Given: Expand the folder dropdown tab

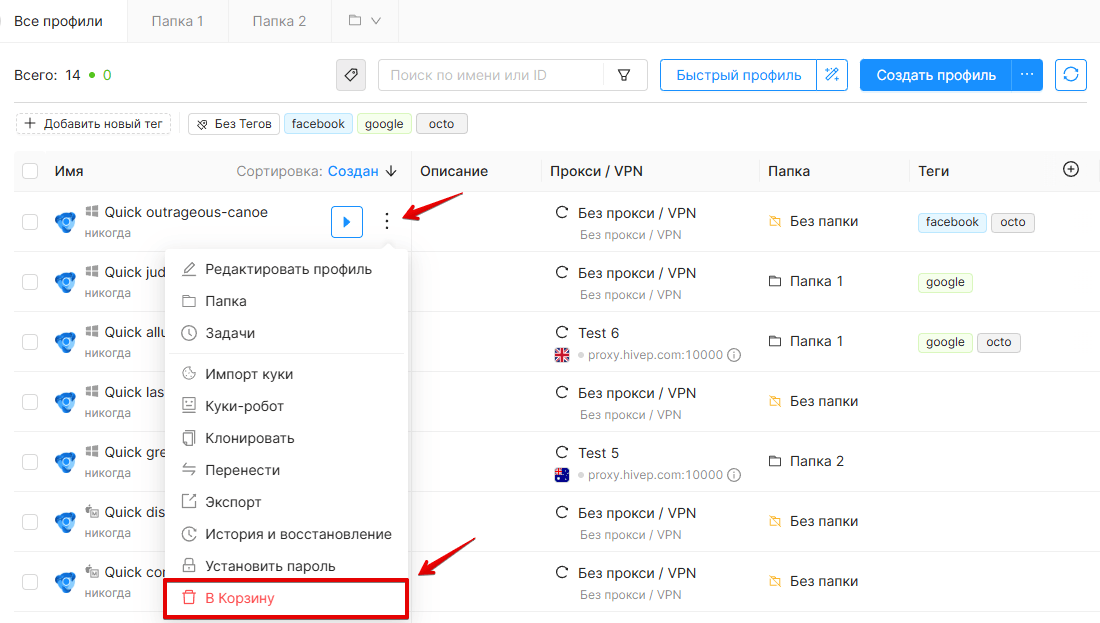Looking at the screenshot, I should tap(365, 21).
